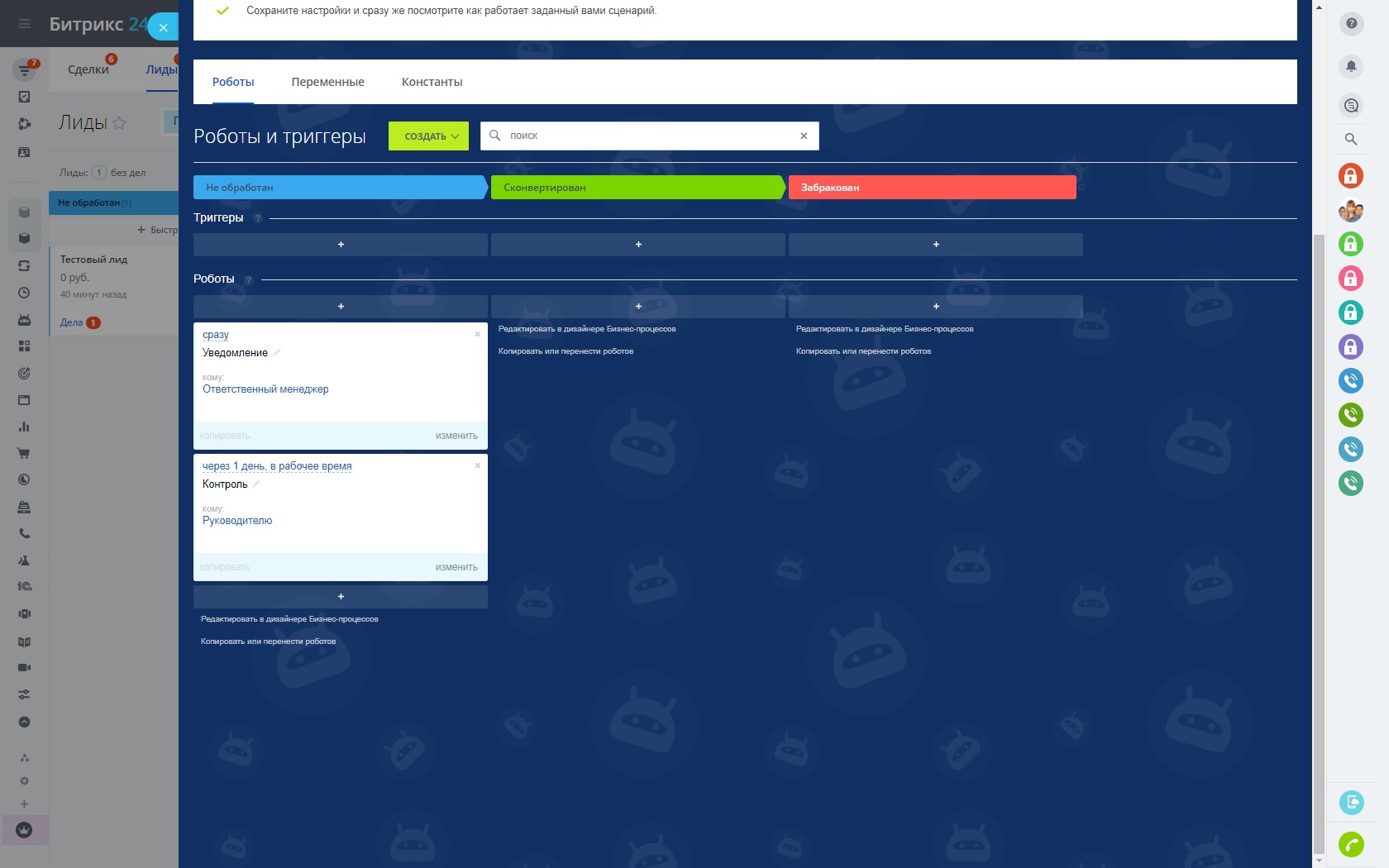Add a robot to the Забракован column

tap(936, 307)
